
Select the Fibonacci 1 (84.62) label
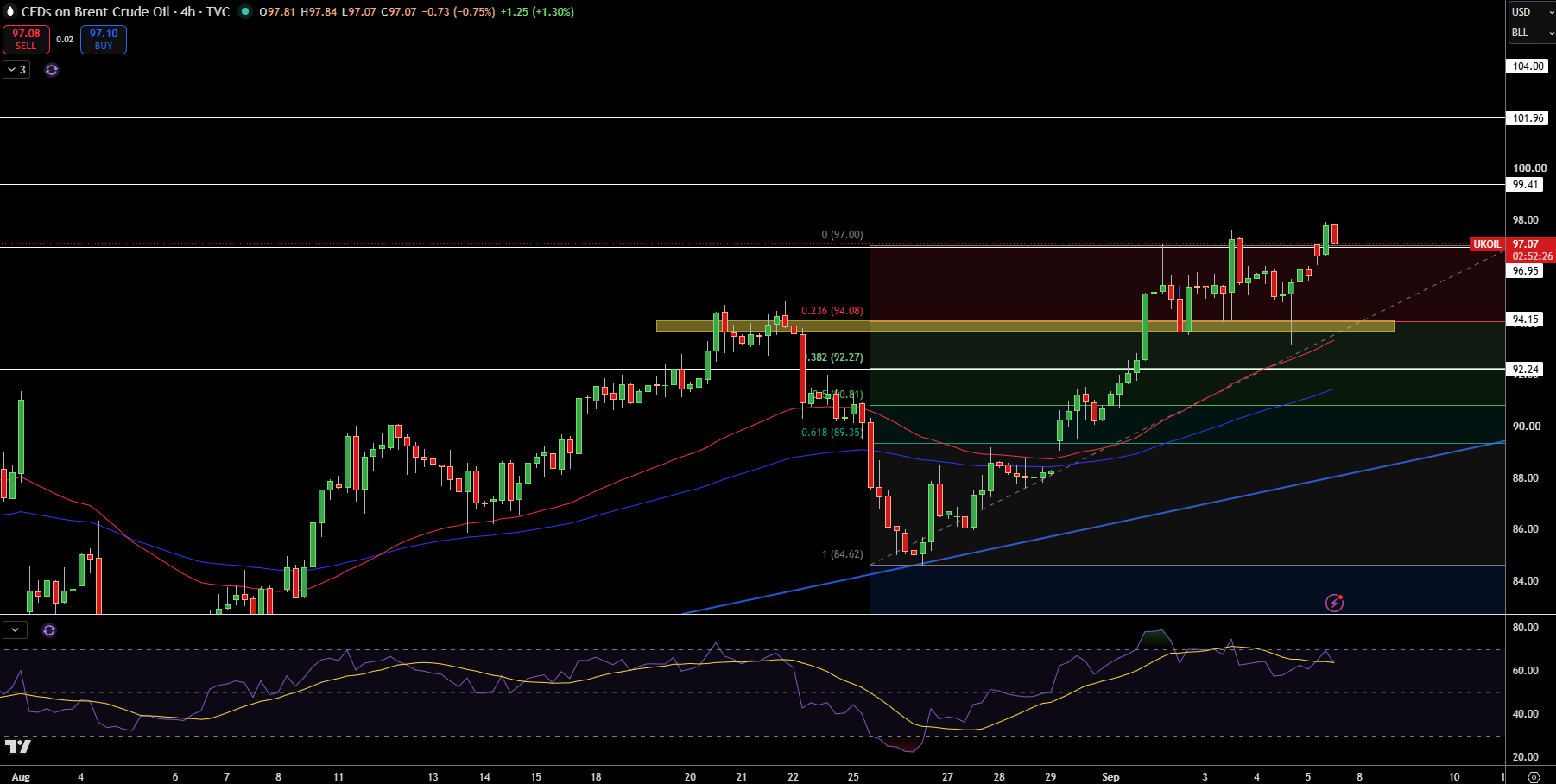coord(842,554)
